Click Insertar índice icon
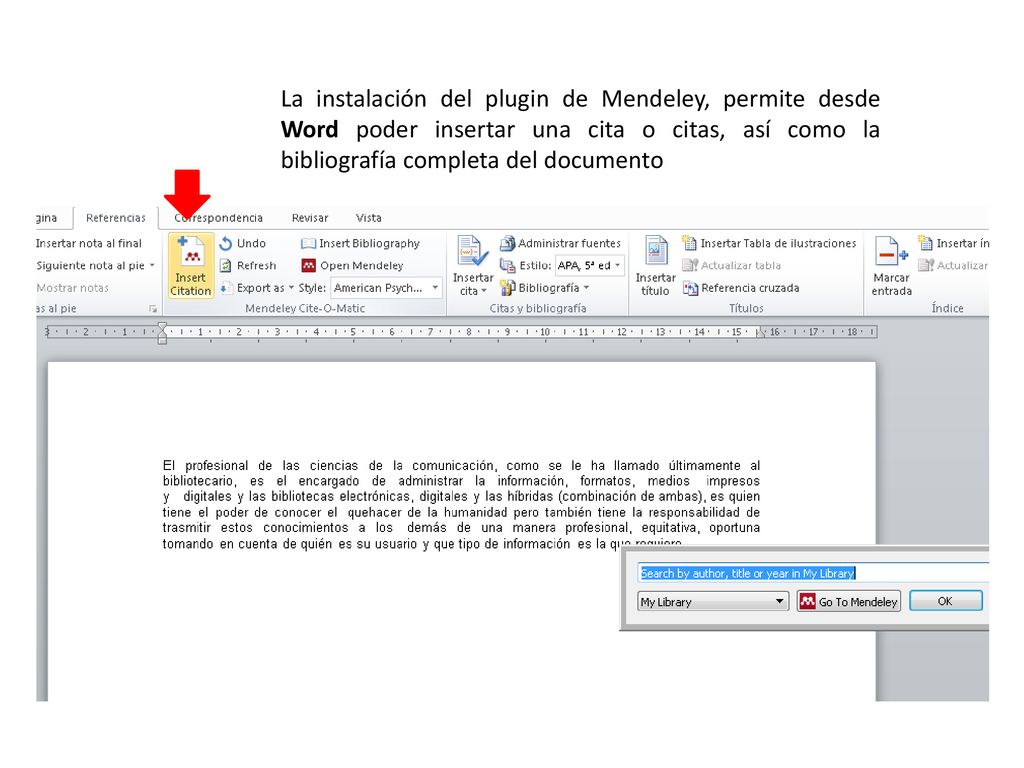This screenshot has height=768, width=1024. (x=925, y=243)
